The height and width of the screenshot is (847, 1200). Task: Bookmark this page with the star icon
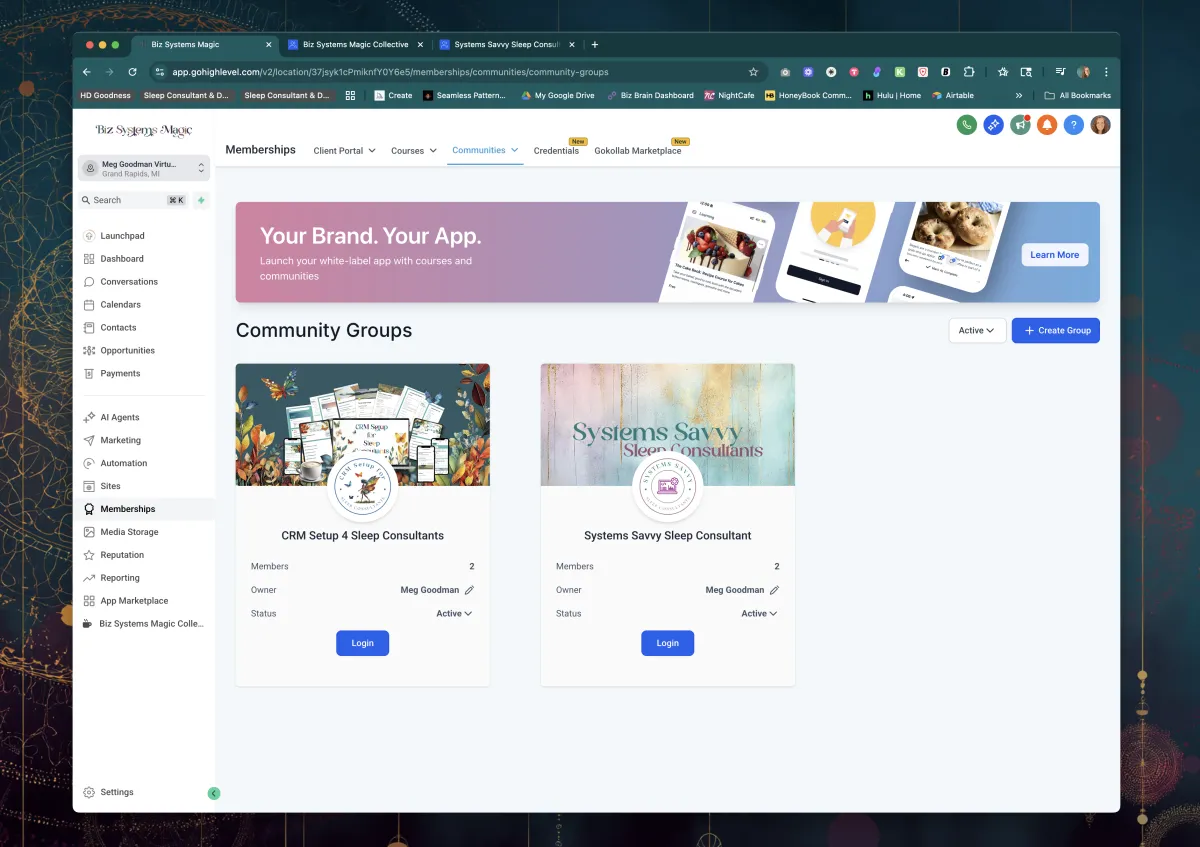click(x=753, y=72)
